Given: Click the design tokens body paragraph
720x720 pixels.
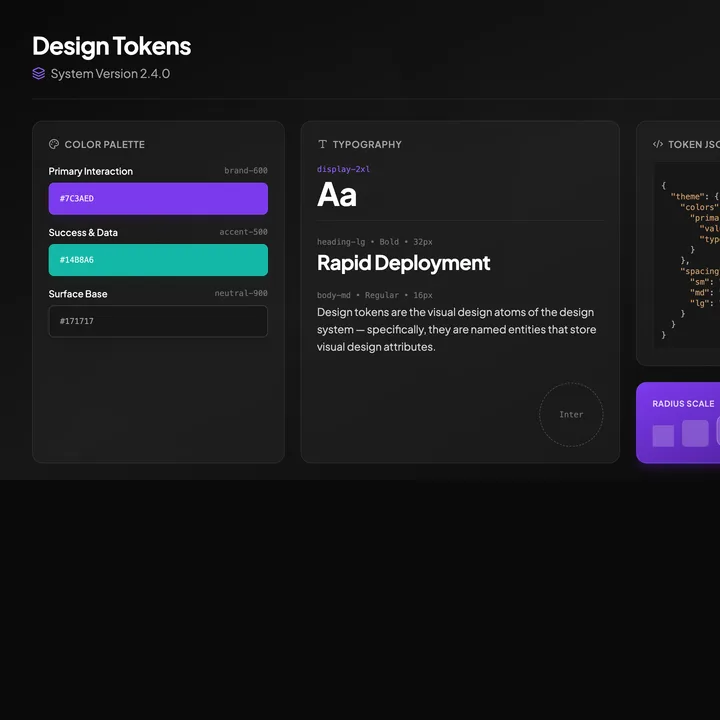Looking at the screenshot, I should click(x=456, y=329).
